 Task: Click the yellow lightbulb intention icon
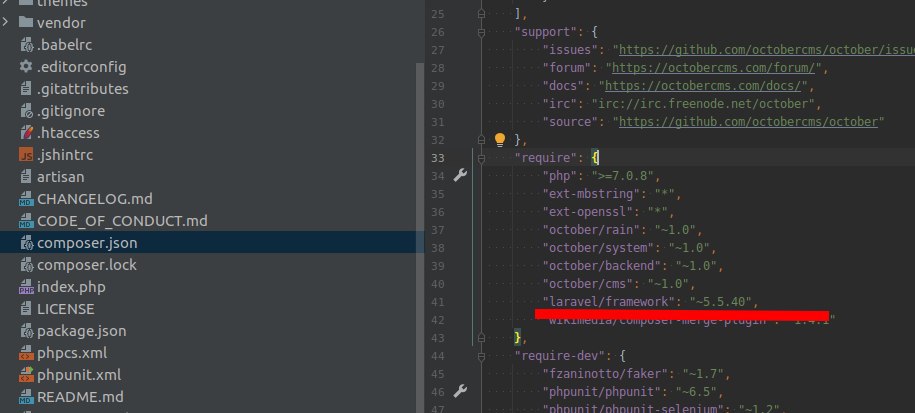coord(500,139)
